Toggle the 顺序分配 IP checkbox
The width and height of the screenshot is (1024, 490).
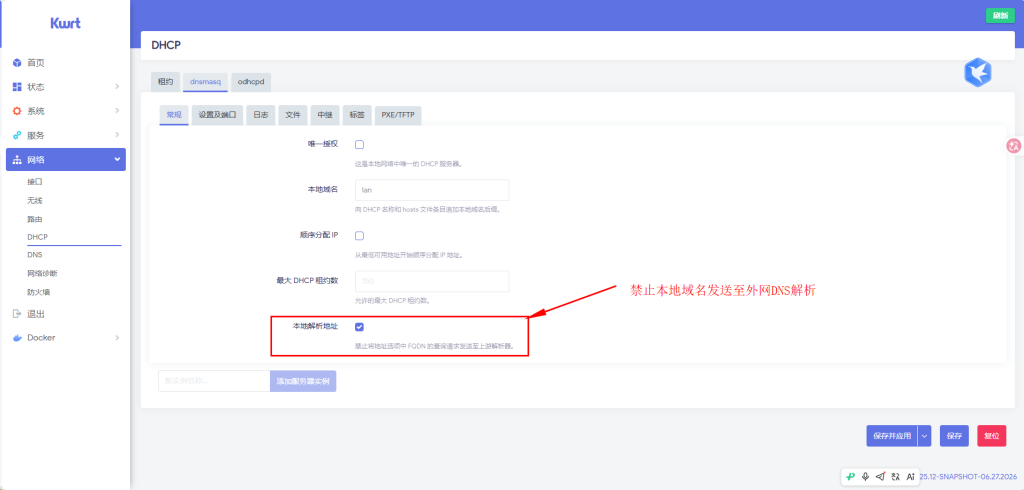[x=359, y=236]
